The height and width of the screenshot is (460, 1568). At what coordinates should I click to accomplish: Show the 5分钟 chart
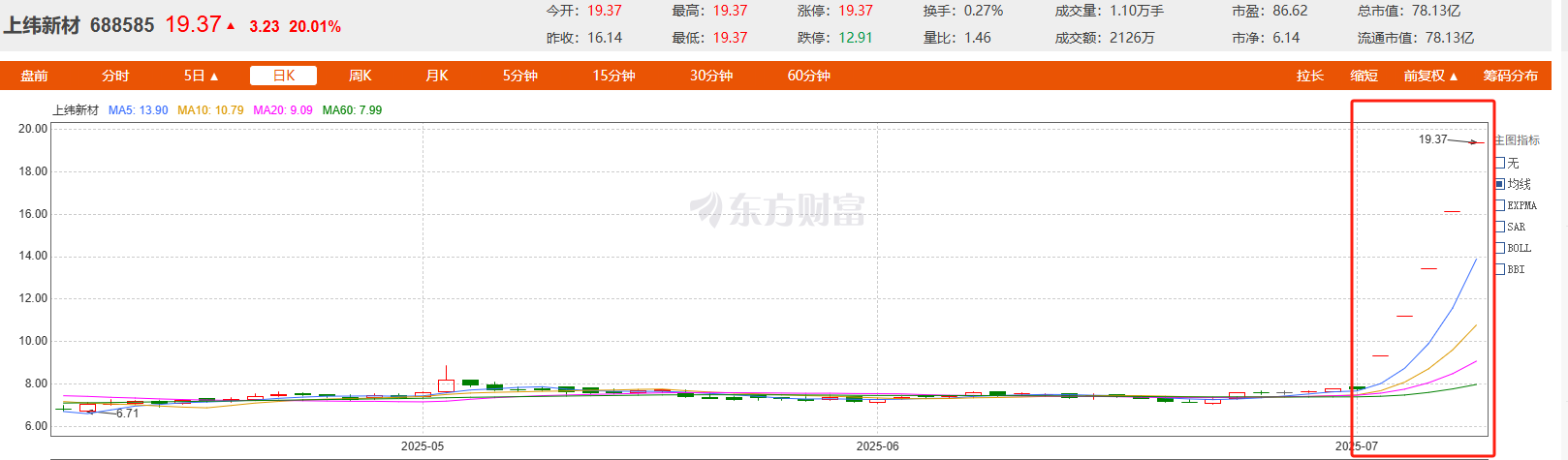(519, 76)
